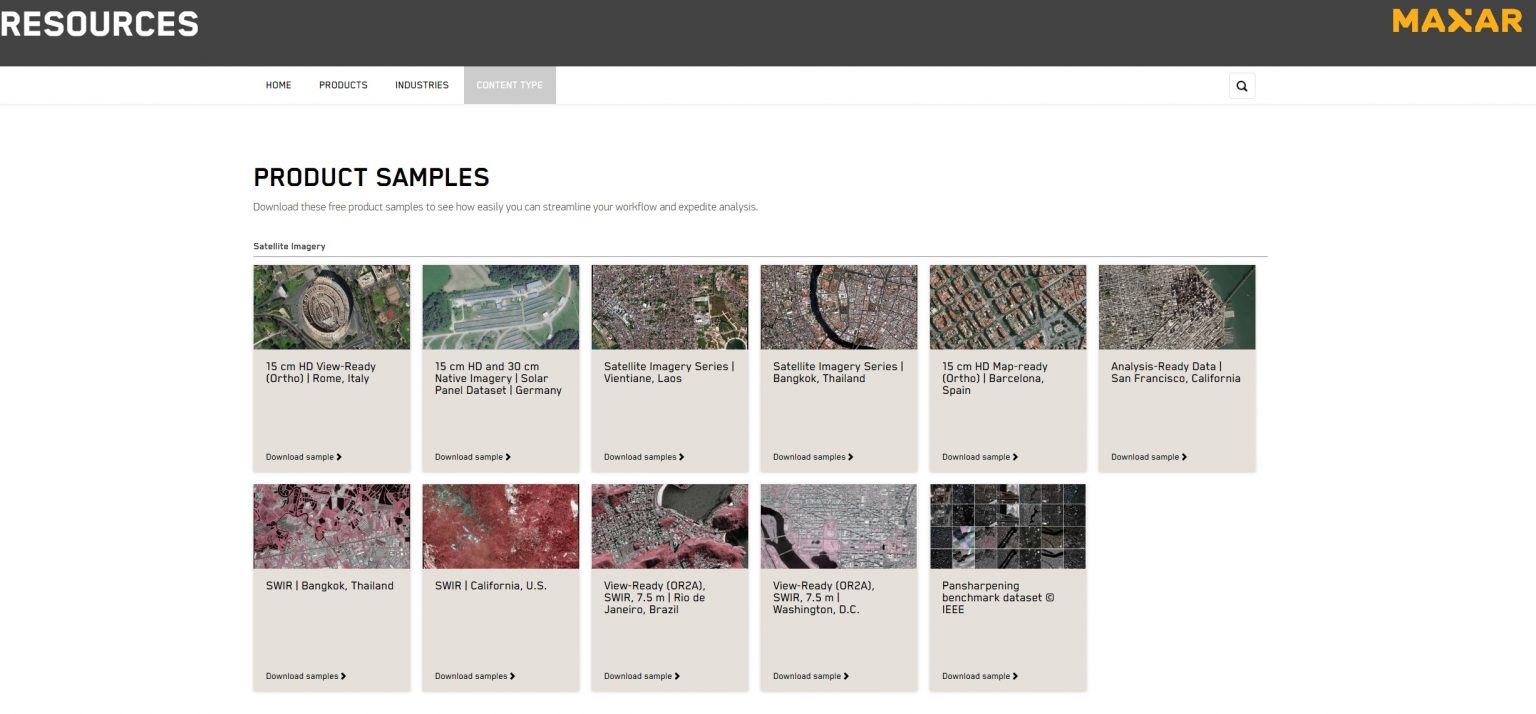The width and height of the screenshot is (1536, 714).
Task: Download samples for Vientiane, Laos
Action: tap(643, 457)
